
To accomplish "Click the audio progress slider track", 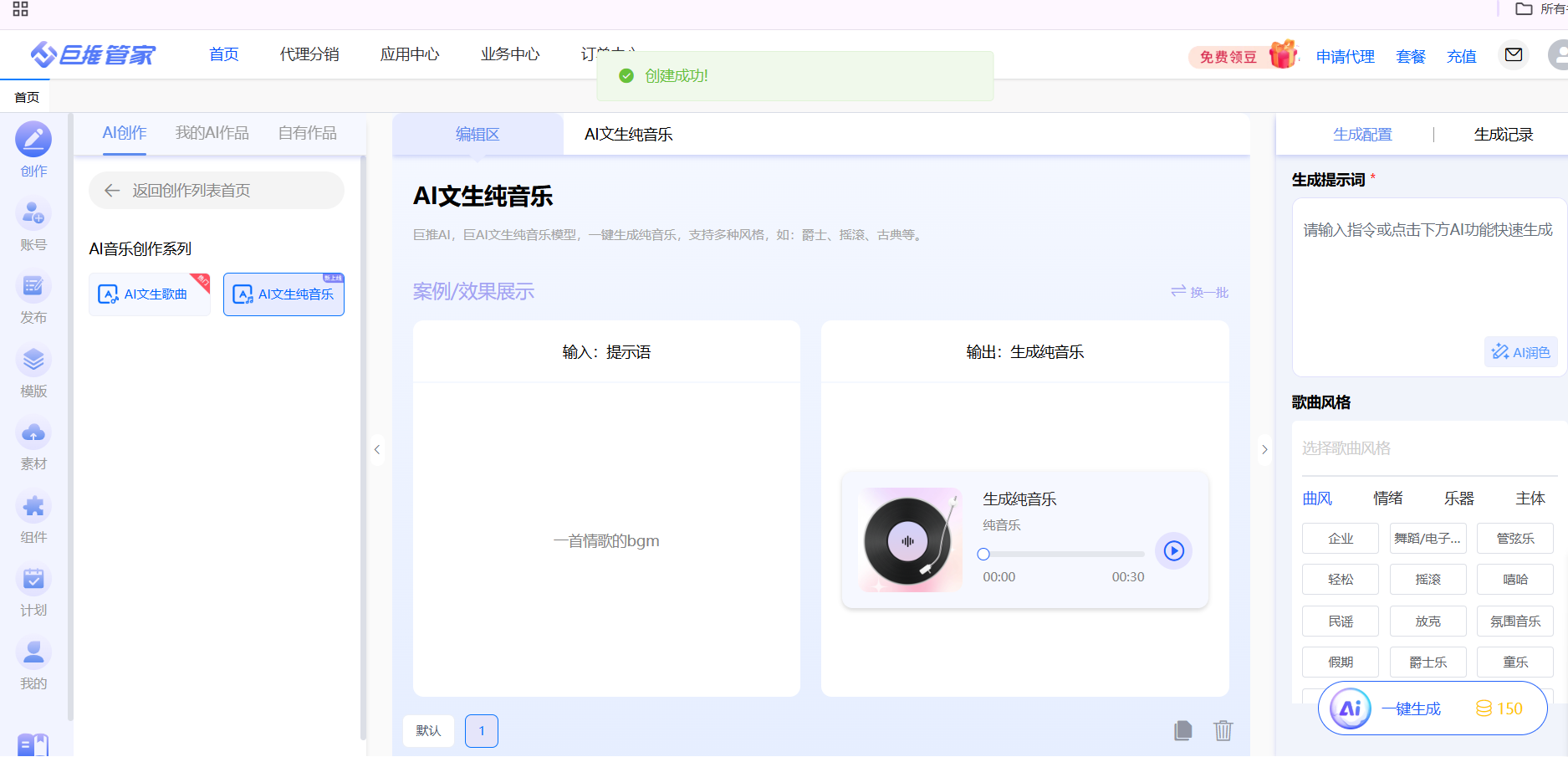I will pyautogui.click(x=1064, y=554).
